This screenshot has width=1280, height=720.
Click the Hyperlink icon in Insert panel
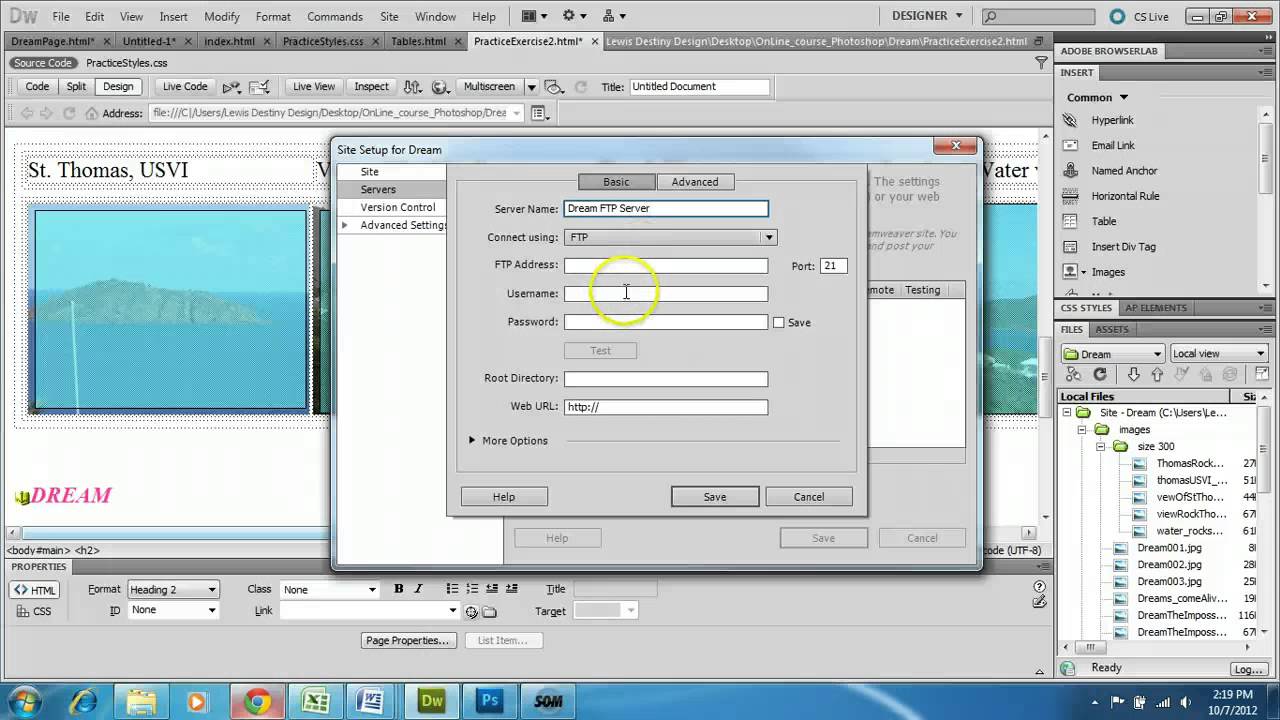(x=1071, y=120)
